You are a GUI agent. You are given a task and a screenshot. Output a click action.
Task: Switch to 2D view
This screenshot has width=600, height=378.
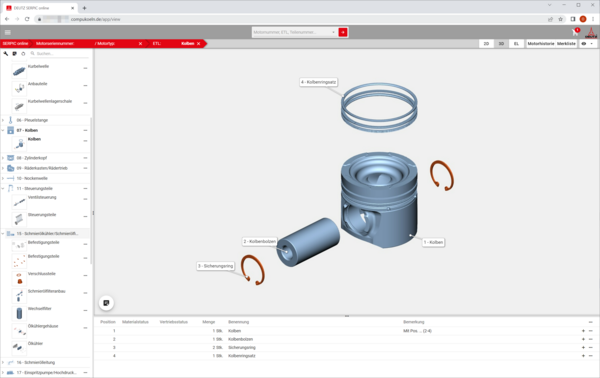486,44
